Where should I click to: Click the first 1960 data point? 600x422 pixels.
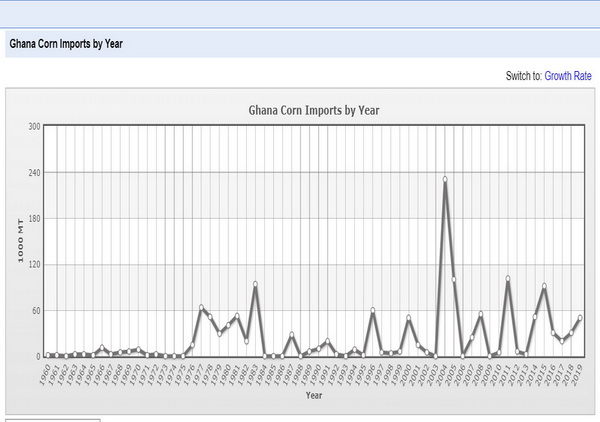[48, 356]
